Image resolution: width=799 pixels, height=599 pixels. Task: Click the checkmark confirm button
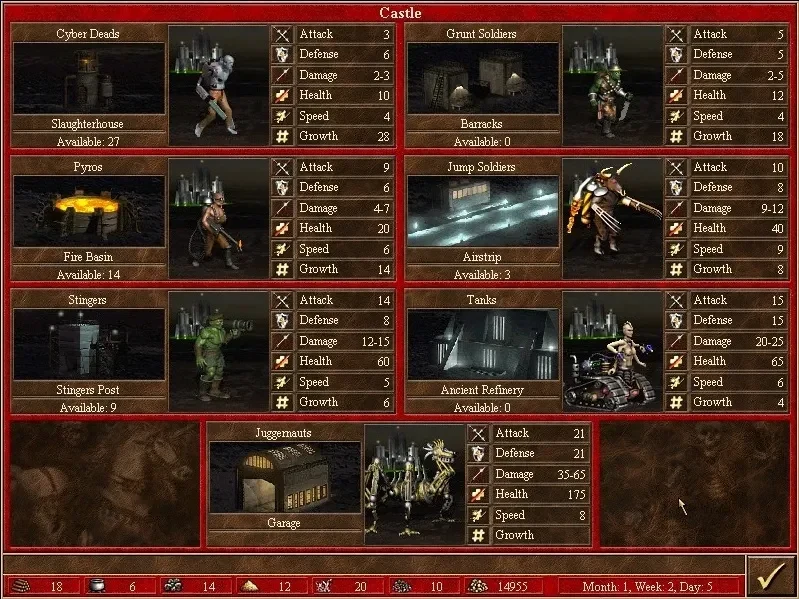pos(771,576)
